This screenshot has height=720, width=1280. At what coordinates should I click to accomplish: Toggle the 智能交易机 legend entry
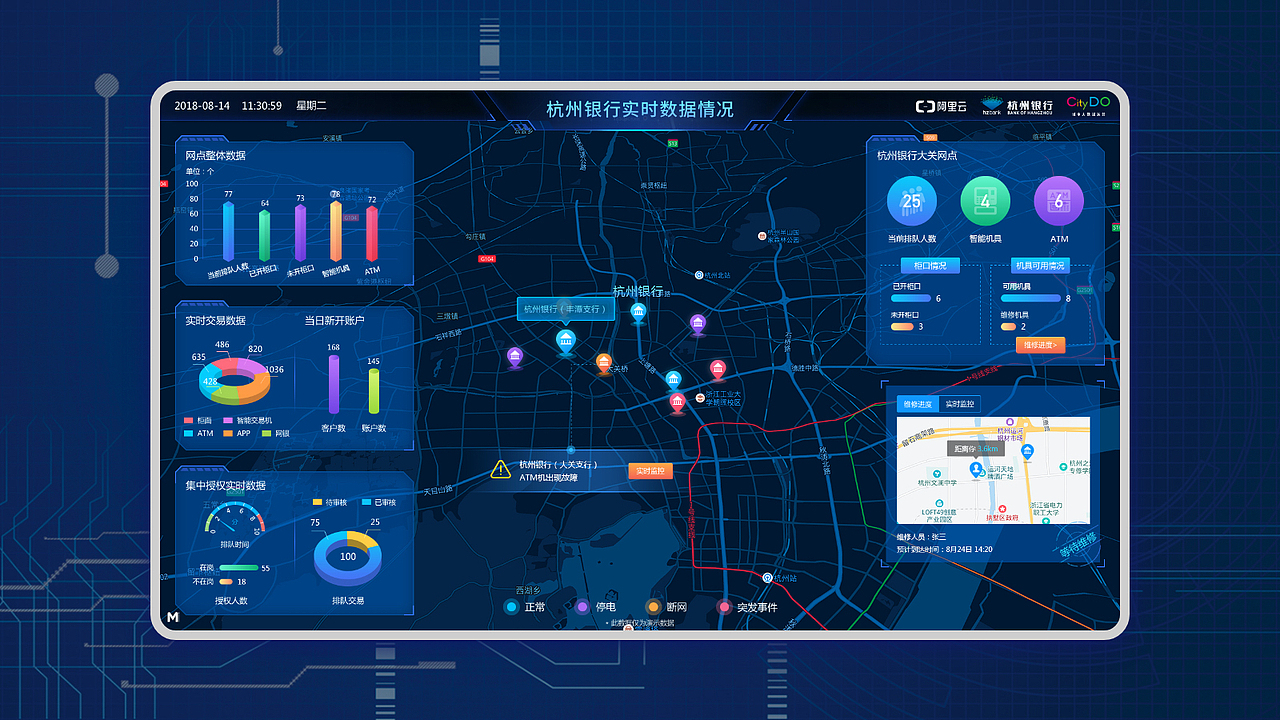247,421
